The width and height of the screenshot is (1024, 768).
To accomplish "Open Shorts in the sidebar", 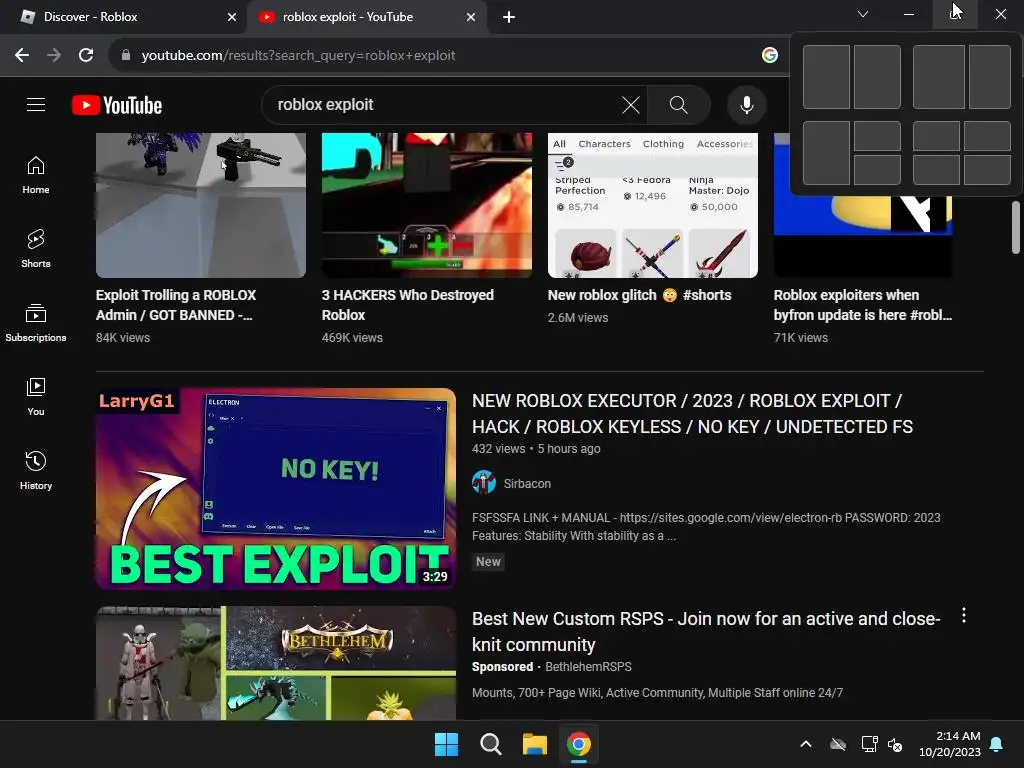I will 36,249.
